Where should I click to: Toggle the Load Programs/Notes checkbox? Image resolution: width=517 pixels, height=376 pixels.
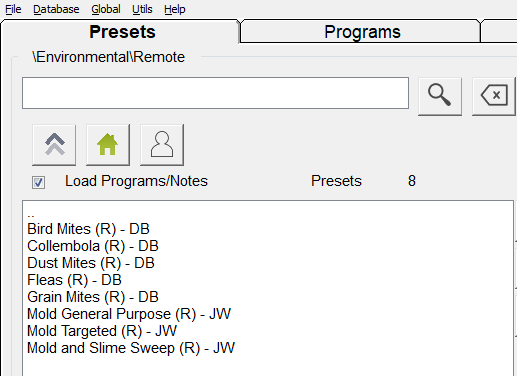38,182
